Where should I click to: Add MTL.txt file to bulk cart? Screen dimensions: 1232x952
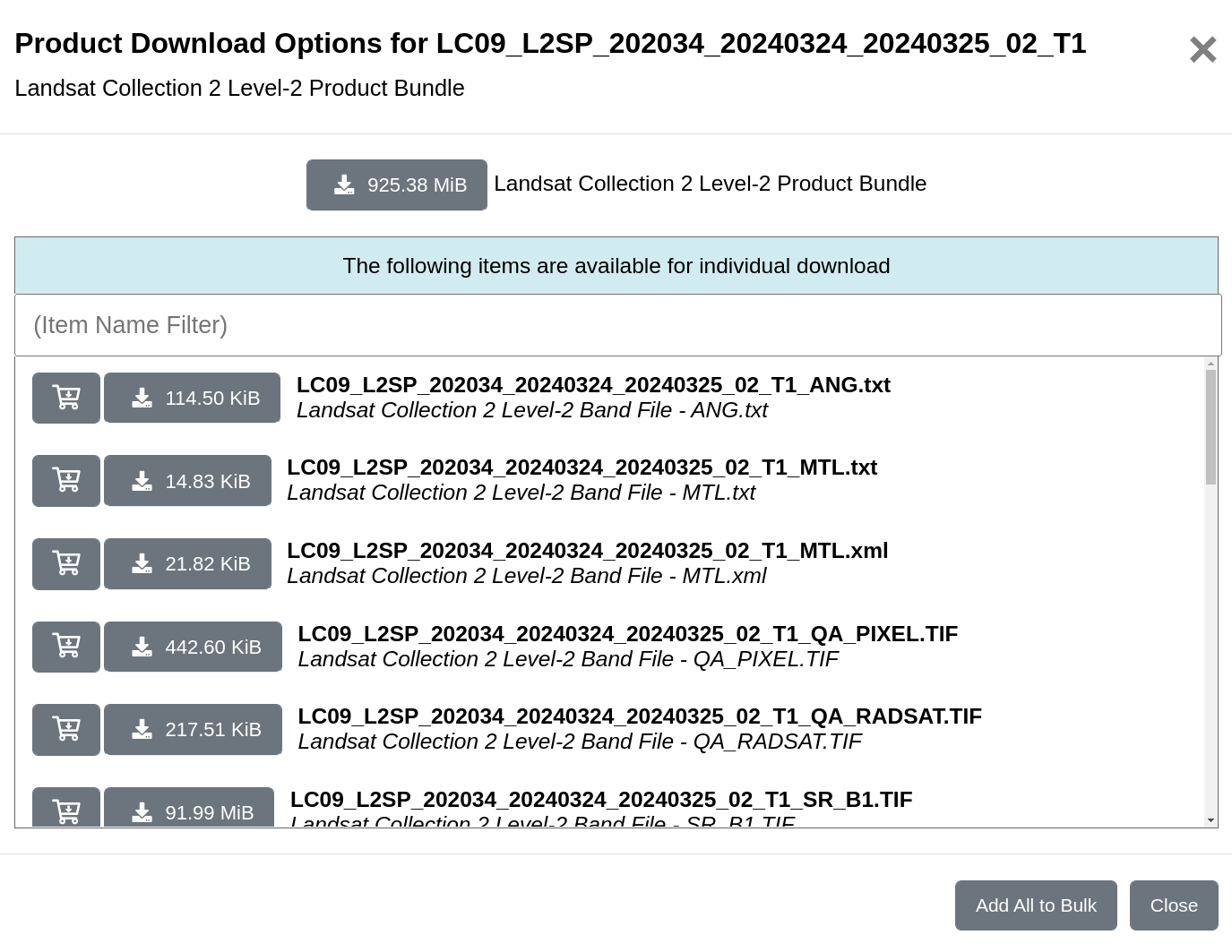66,481
